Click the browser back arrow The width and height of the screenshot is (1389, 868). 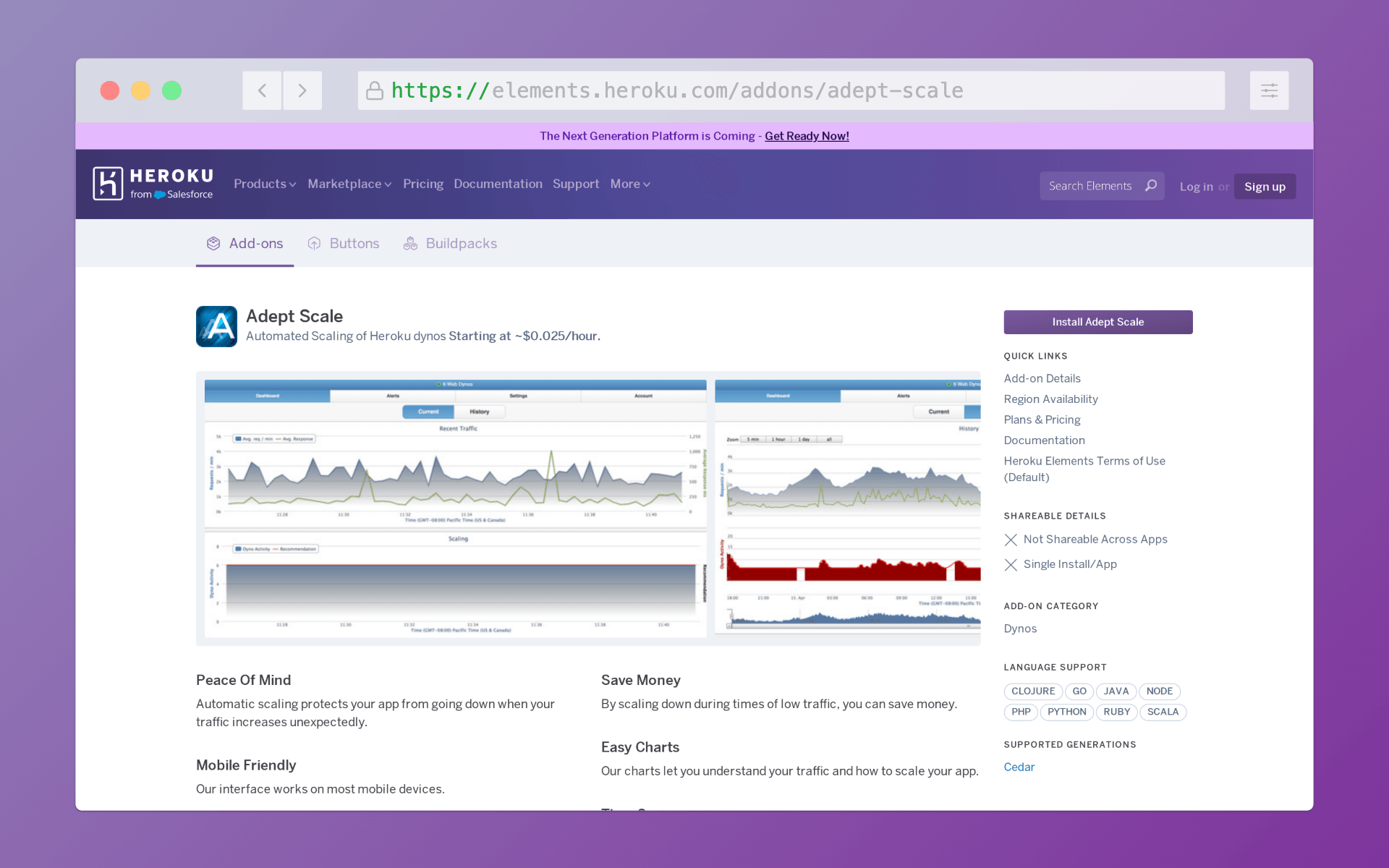tap(262, 90)
